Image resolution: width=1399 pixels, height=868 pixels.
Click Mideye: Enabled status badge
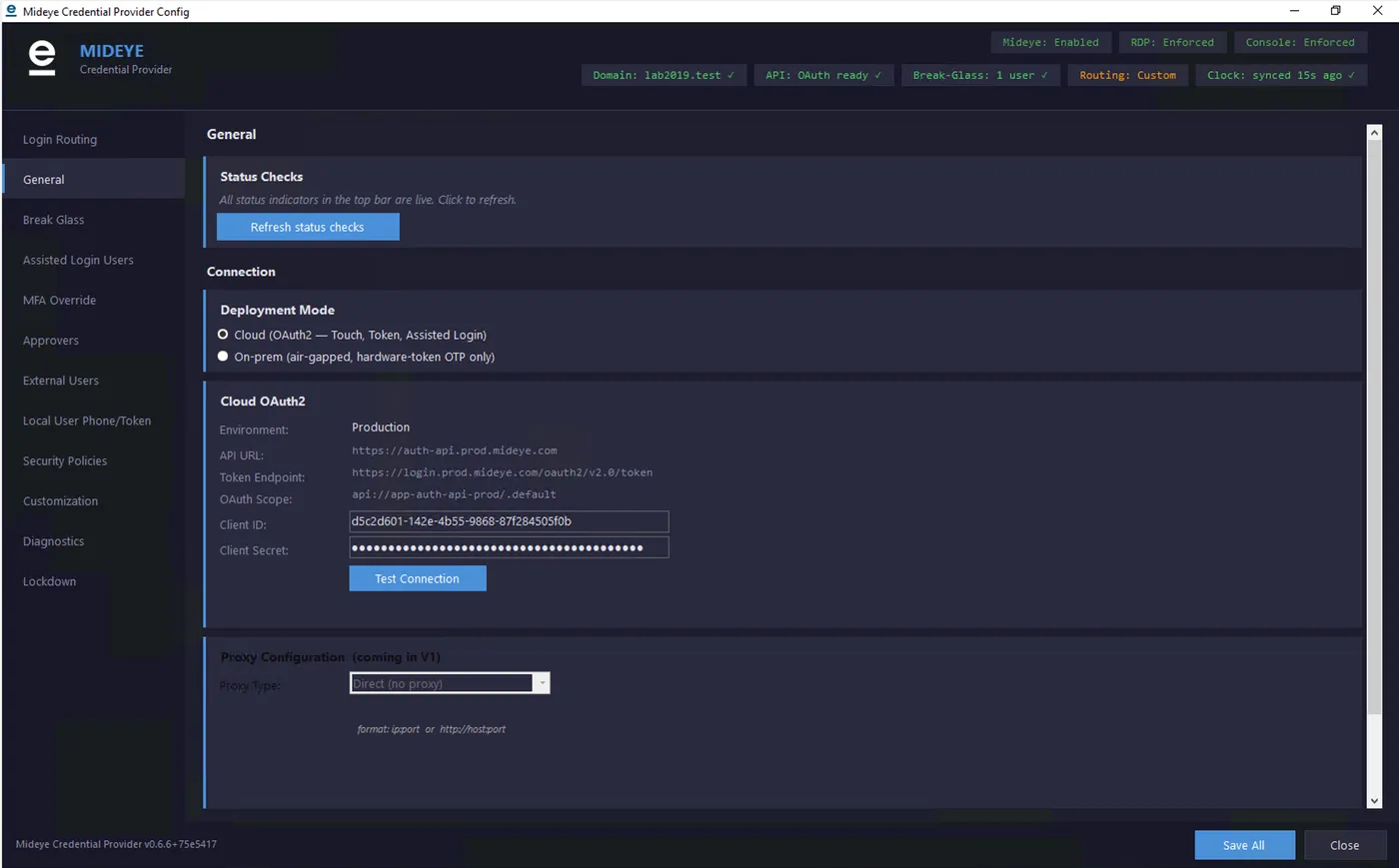click(x=1050, y=43)
